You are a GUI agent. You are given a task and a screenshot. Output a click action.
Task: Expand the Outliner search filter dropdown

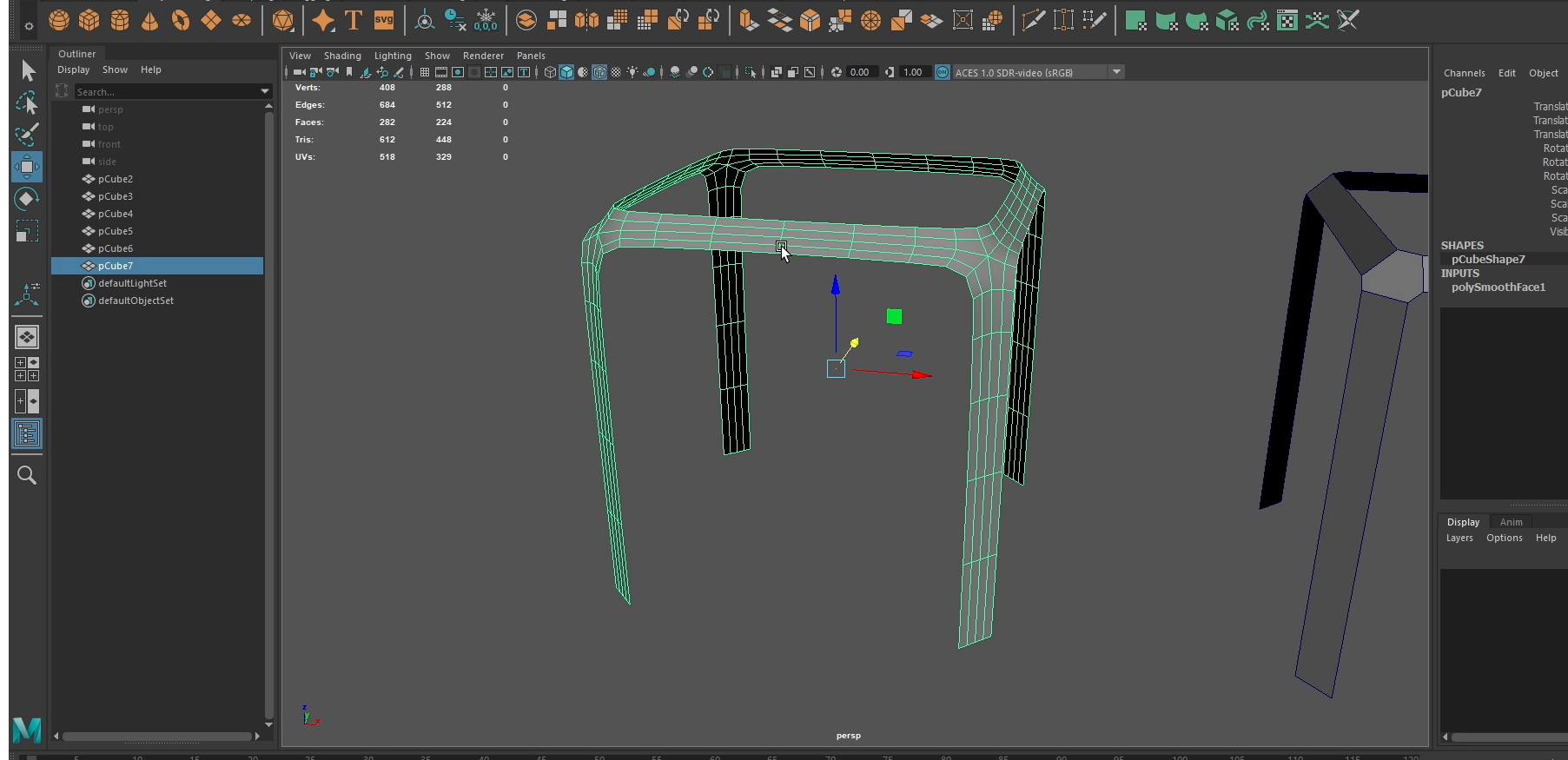(265, 91)
